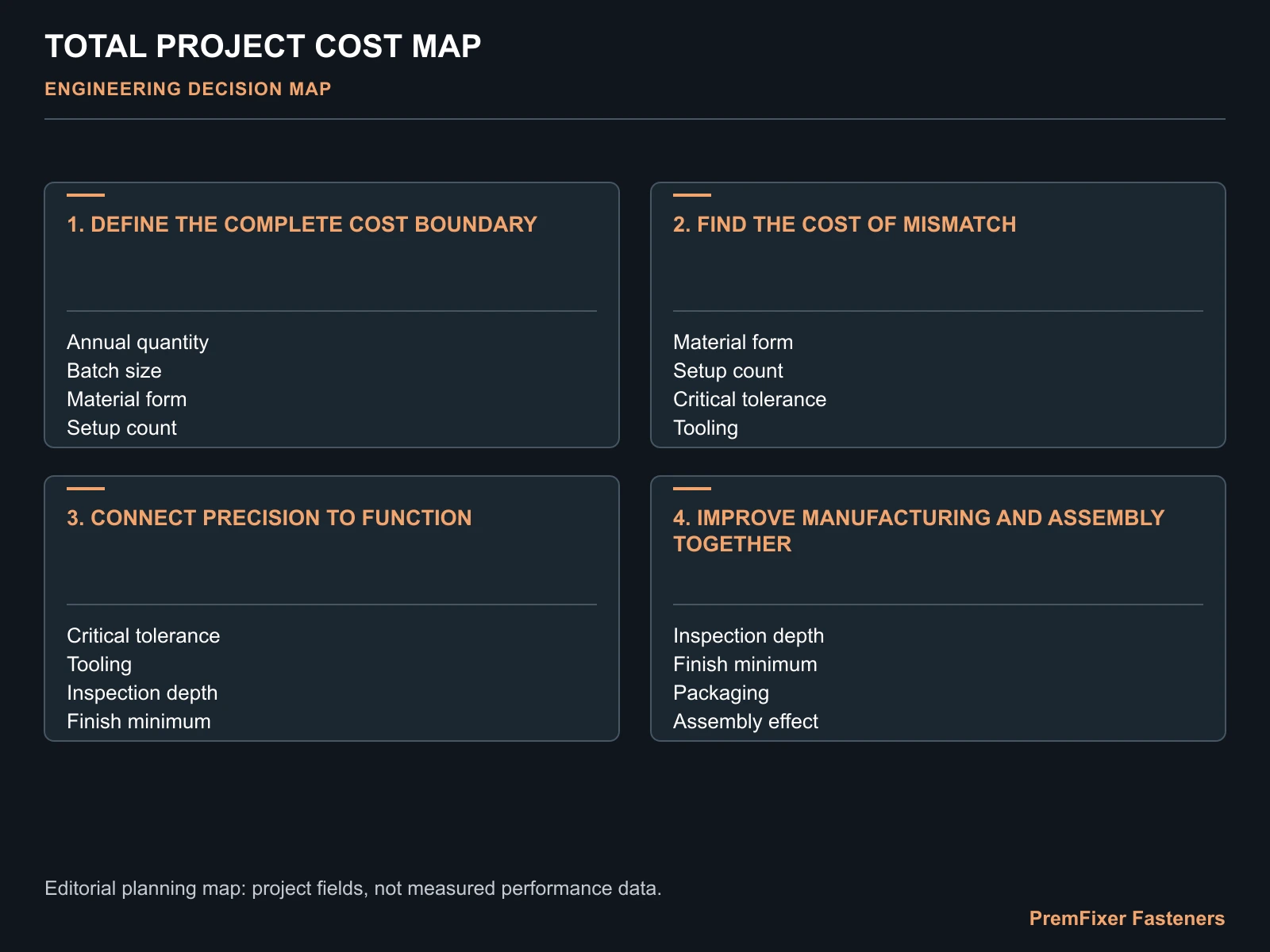Click heading '1. DEFINE THE COMPLETE COST BOUNDARY'
This screenshot has width=1270, height=952.
302,225
